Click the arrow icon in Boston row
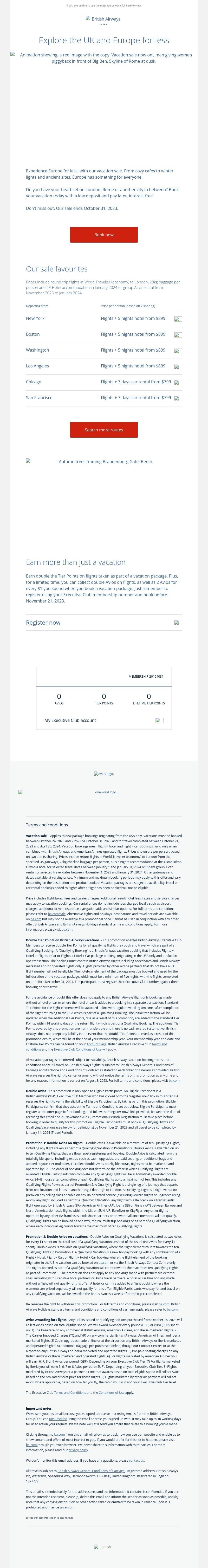208x1568 pixels. pyautogui.click(x=178, y=335)
